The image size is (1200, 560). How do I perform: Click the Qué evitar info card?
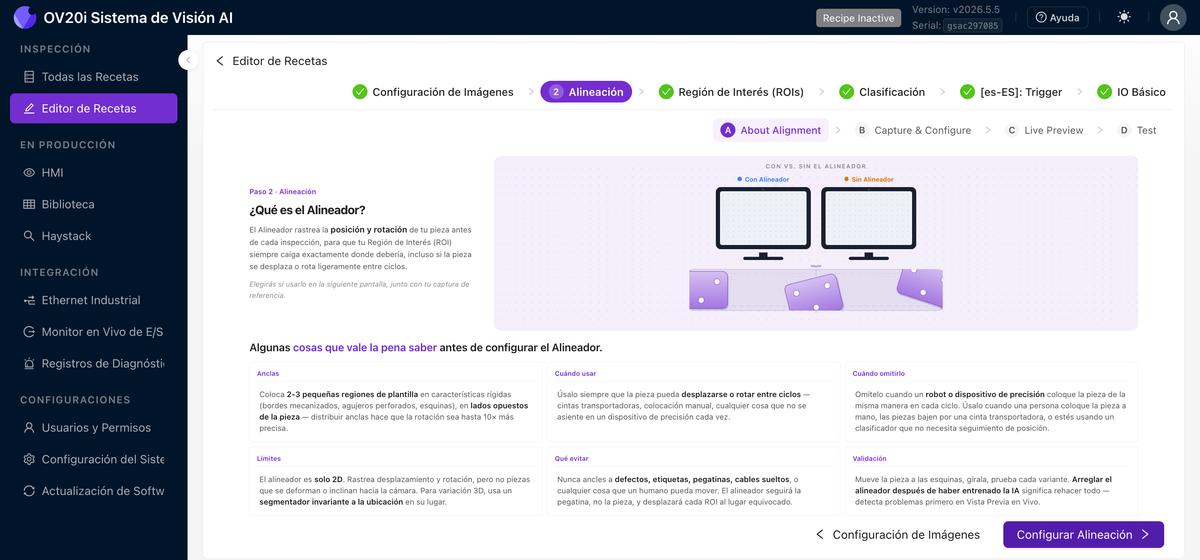pyautogui.click(x=692, y=480)
